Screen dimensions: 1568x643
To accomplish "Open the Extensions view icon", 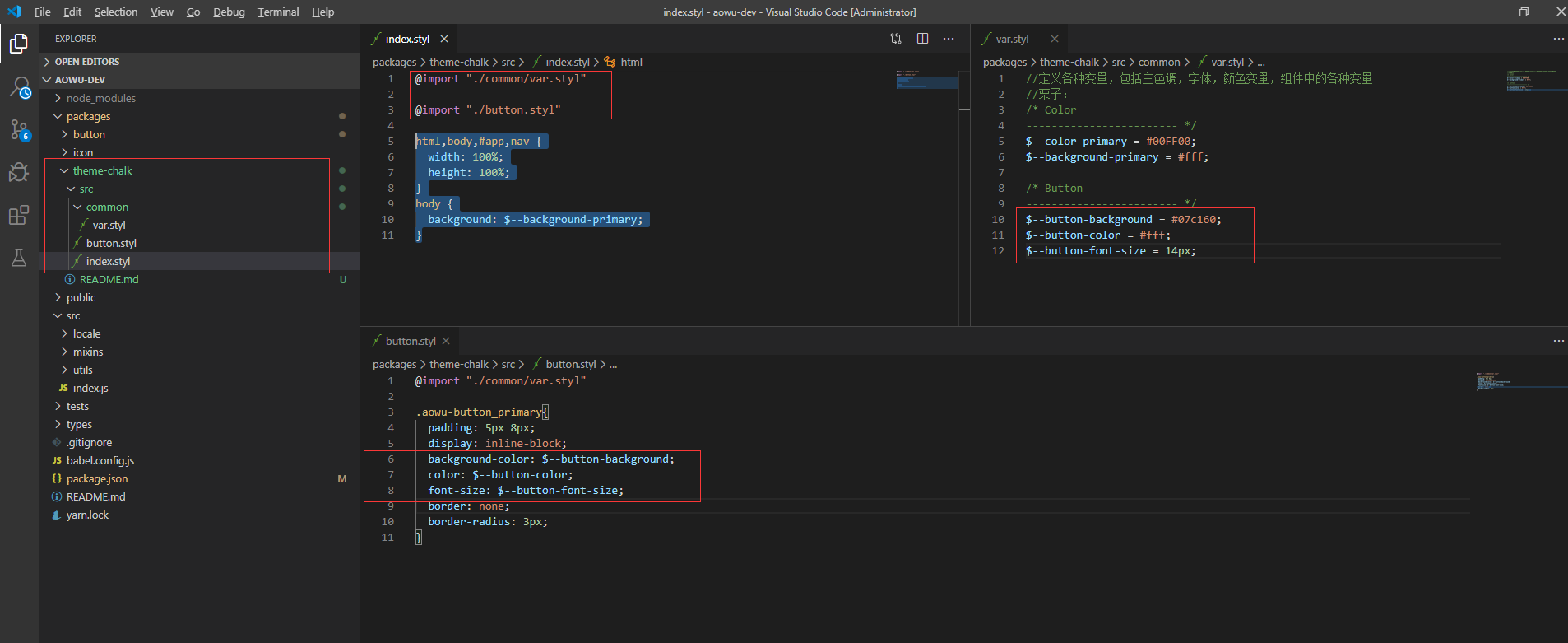I will coord(19,215).
